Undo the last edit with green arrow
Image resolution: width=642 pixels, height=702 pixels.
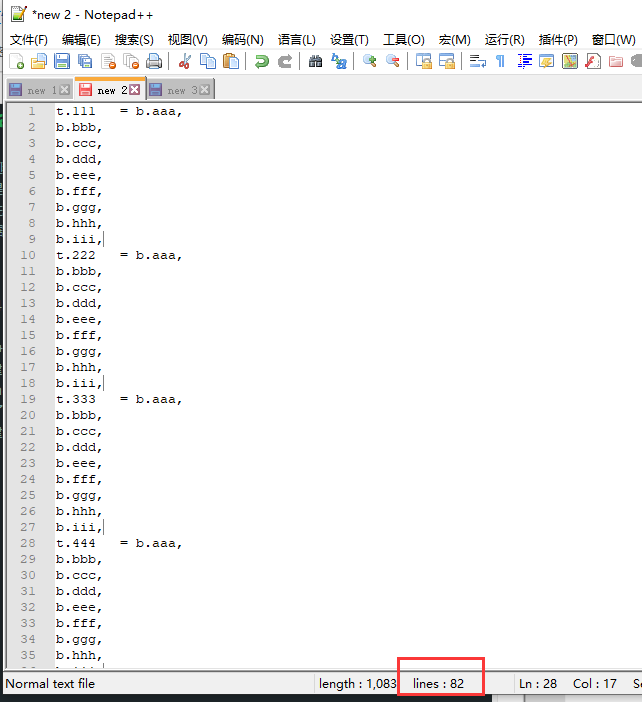click(x=261, y=61)
